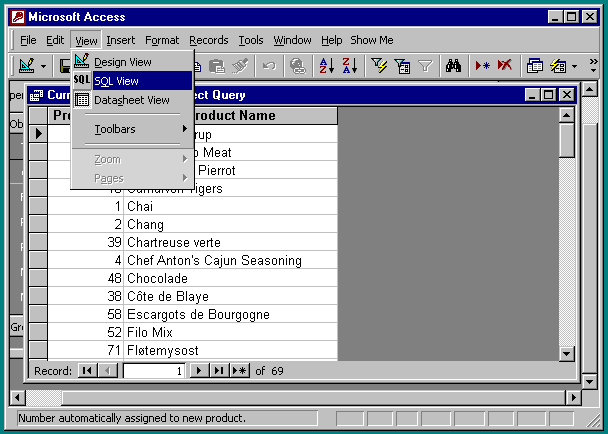
Task: Click the New Object AutoForm icon
Action: [x=558, y=66]
